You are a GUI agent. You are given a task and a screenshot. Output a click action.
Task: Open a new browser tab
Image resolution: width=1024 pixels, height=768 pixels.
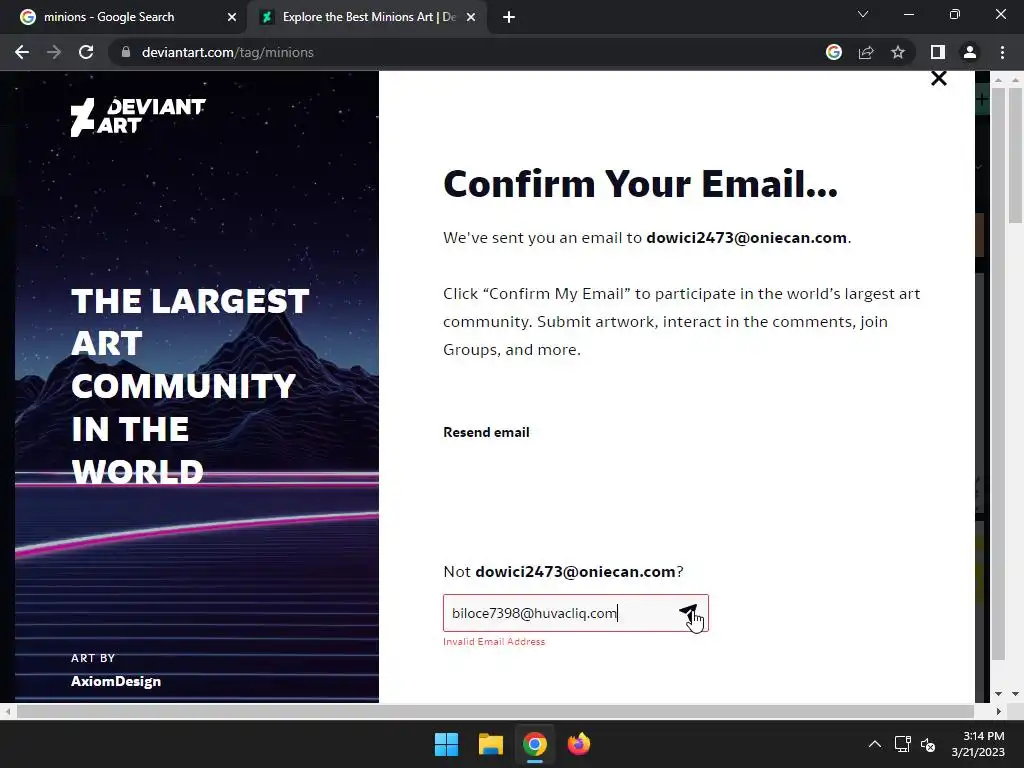[x=509, y=18]
